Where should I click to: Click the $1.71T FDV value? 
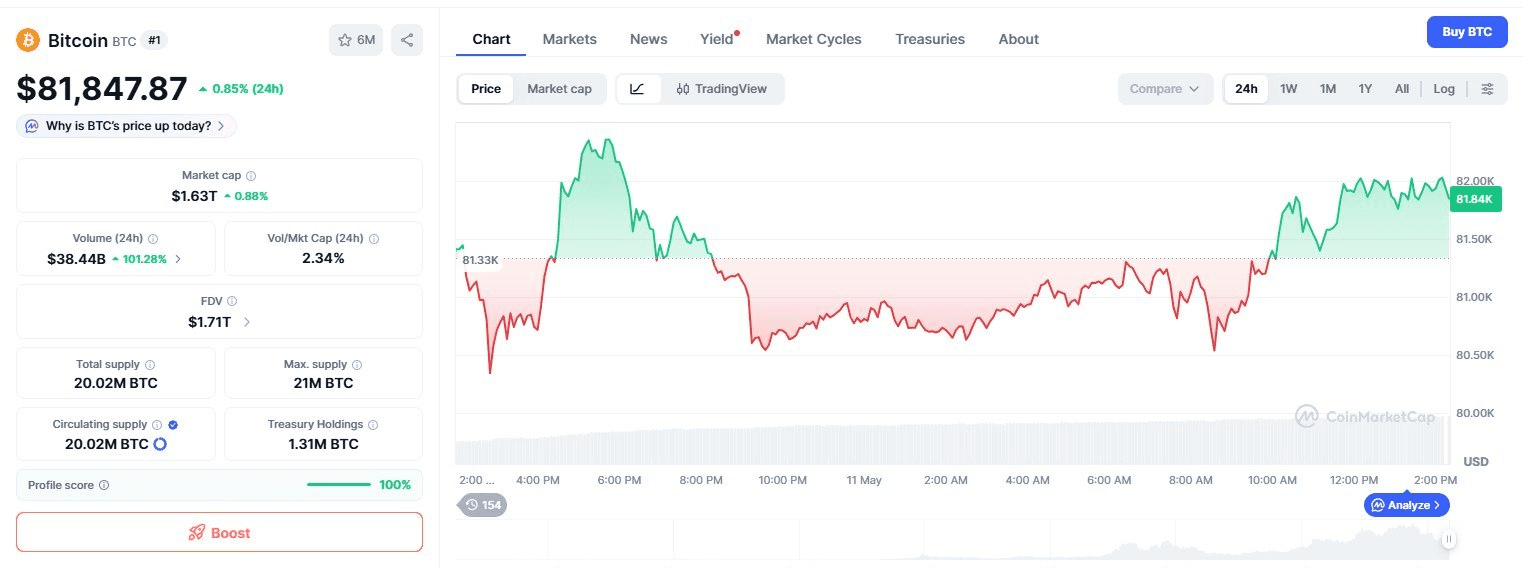[209, 322]
